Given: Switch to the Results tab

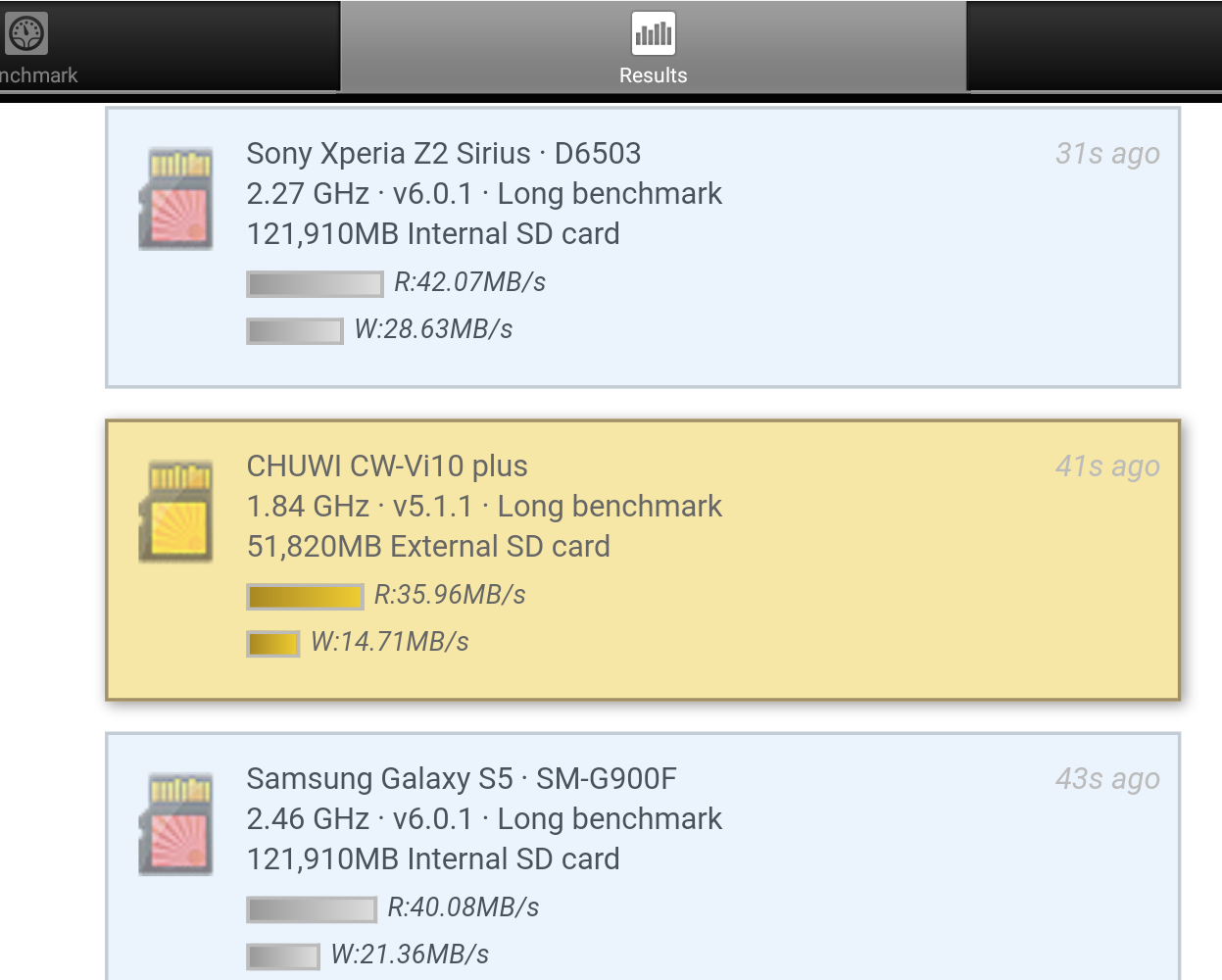Looking at the screenshot, I should click(x=653, y=47).
